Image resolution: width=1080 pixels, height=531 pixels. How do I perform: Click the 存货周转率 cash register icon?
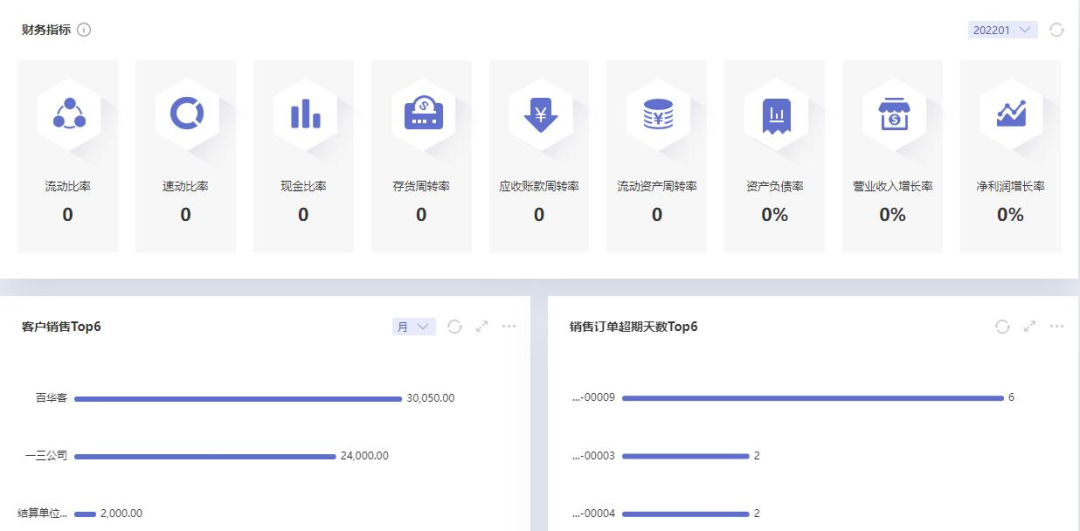422,114
